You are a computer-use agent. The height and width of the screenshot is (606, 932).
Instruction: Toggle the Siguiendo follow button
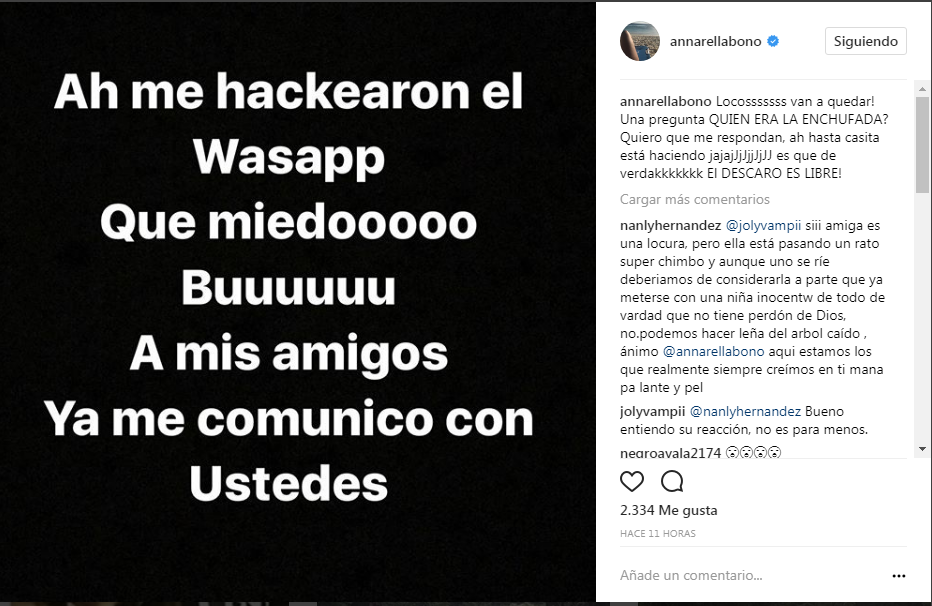[865, 41]
